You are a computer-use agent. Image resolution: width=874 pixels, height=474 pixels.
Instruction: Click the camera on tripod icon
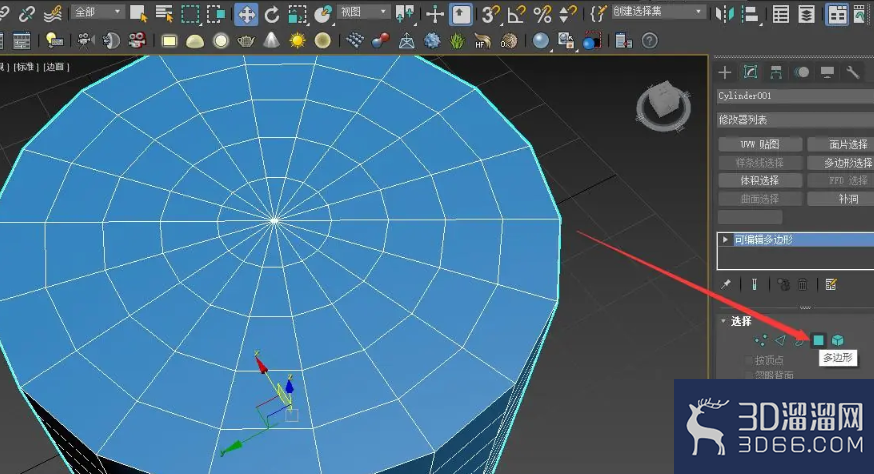click(x=85, y=40)
